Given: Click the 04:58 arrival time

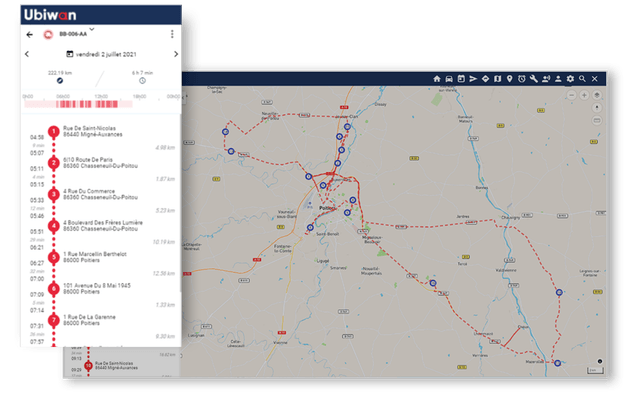Looking at the screenshot, I should coord(37,137).
